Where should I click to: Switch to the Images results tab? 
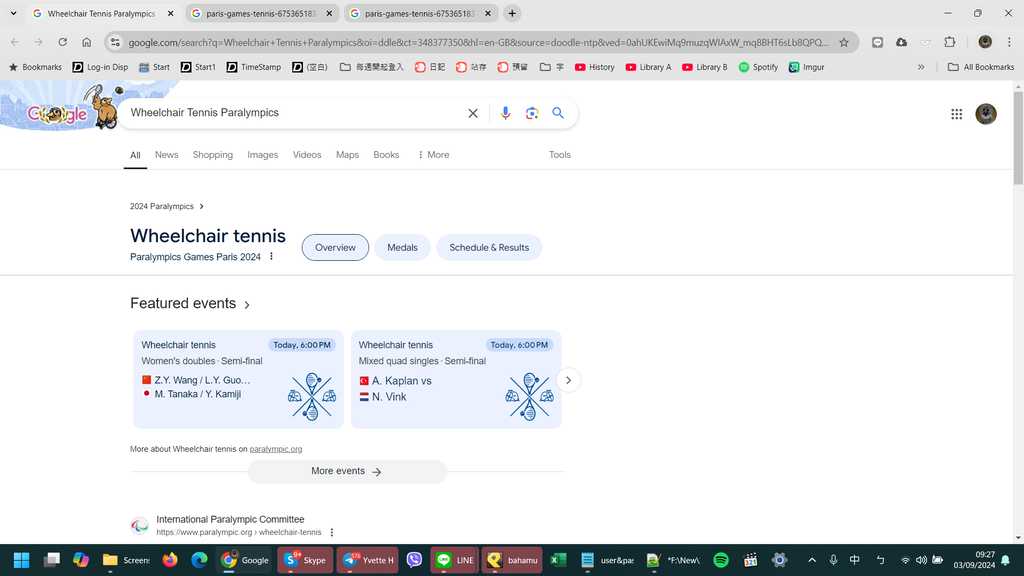point(263,155)
